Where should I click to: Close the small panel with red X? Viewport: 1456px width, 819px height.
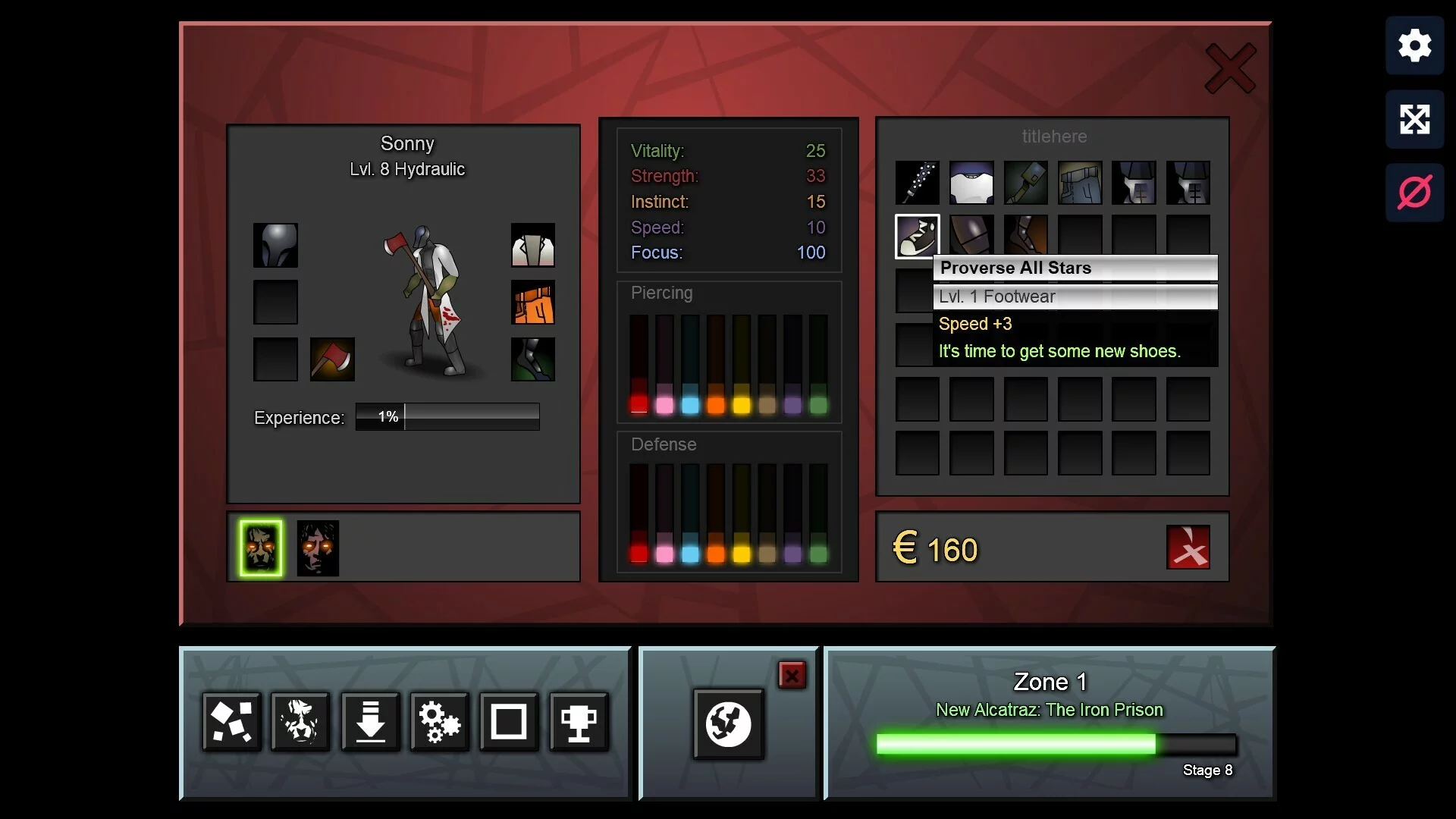[x=792, y=675]
